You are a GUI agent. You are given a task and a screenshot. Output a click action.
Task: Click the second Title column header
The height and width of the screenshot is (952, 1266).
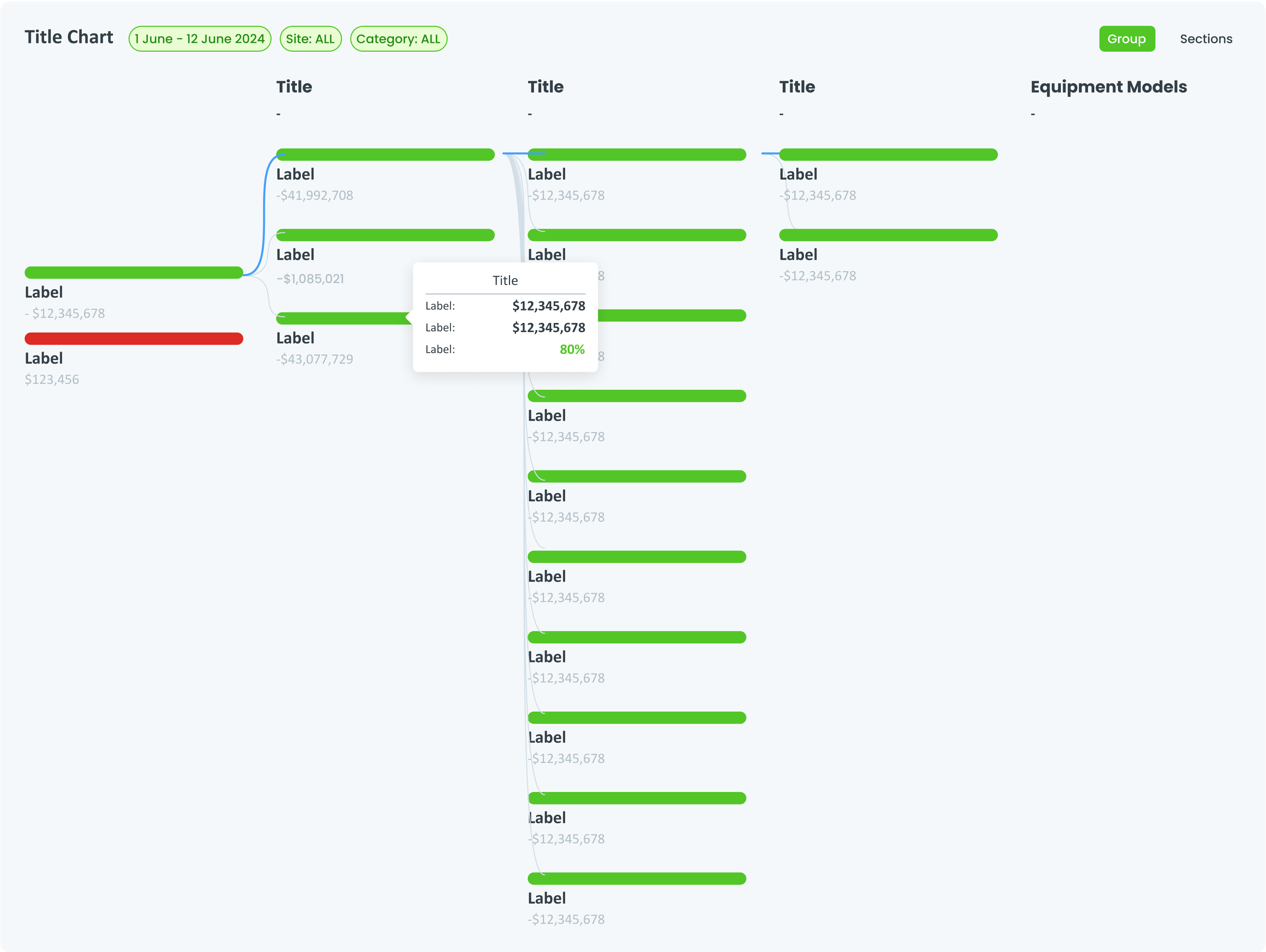pos(545,87)
